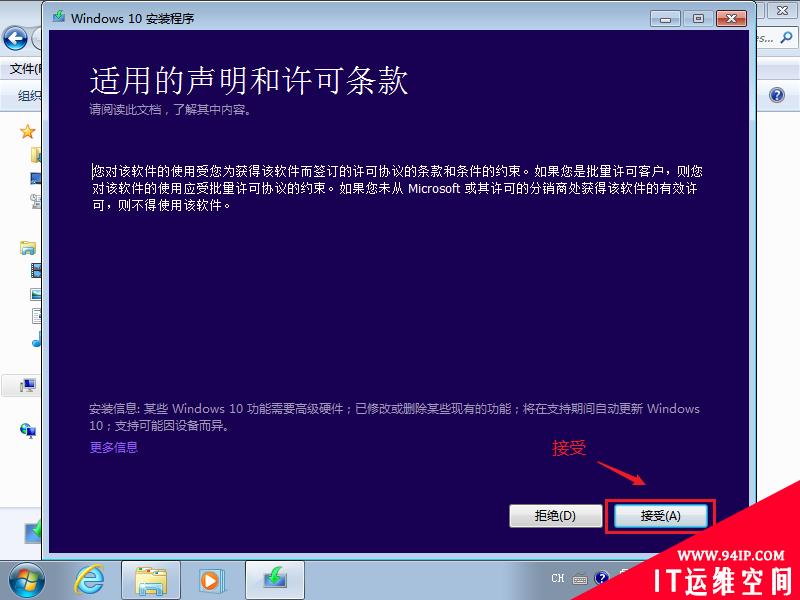
Task: Select the Windows 10 setup taskbar icon
Action: point(275,581)
